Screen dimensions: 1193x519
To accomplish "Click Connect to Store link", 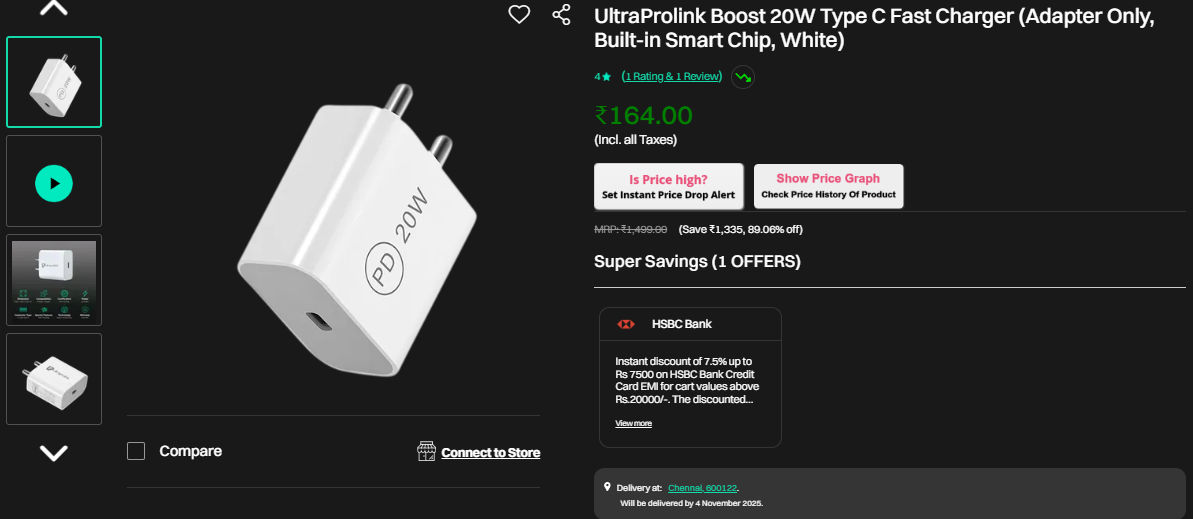I will [x=490, y=453].
